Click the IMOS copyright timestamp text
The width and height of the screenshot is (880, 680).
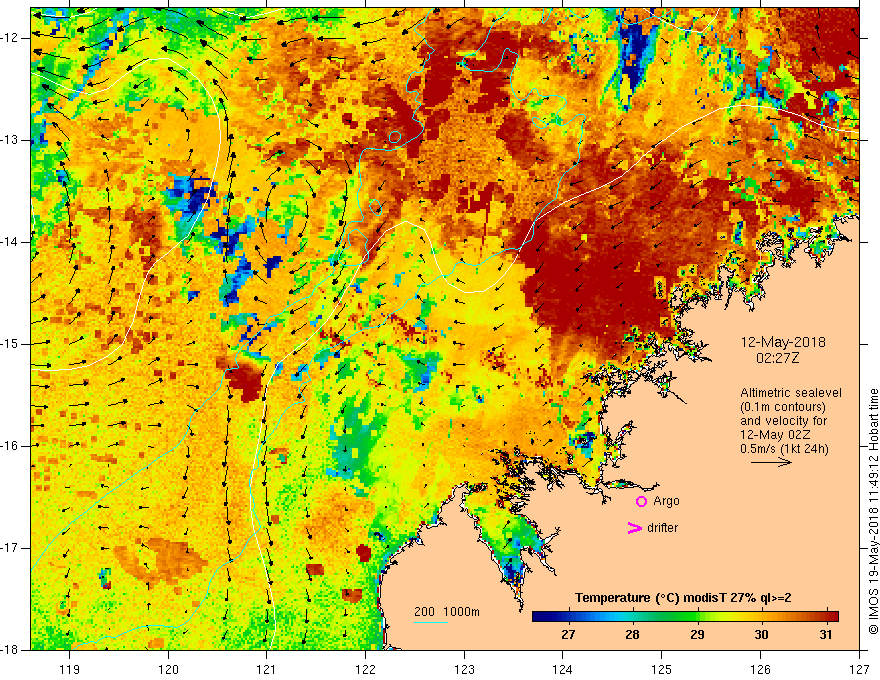tap(873, 511)
